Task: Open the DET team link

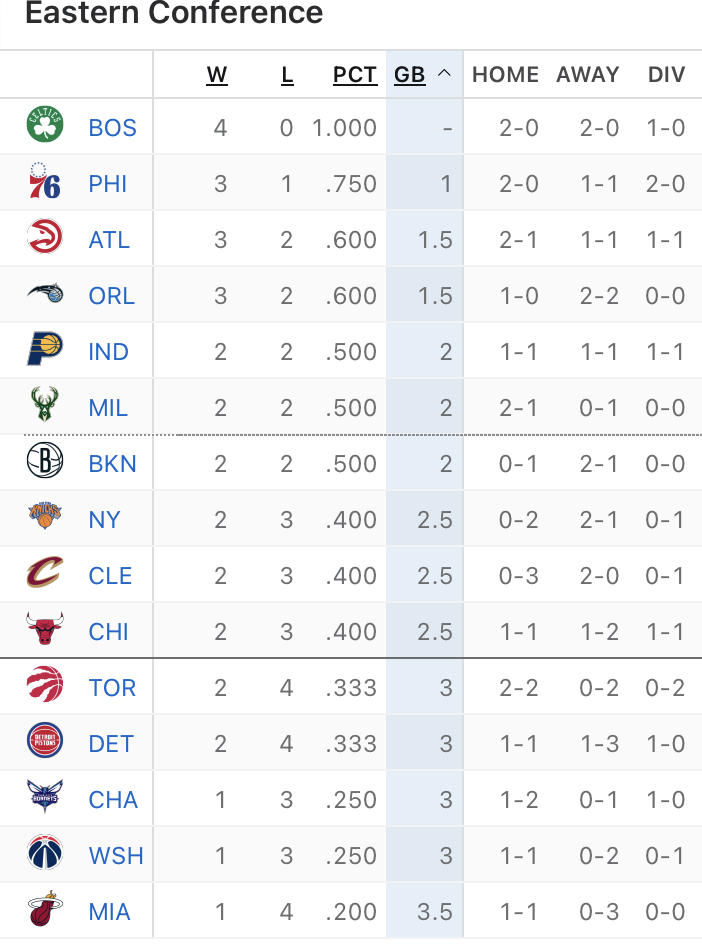Action: point(110,744)
